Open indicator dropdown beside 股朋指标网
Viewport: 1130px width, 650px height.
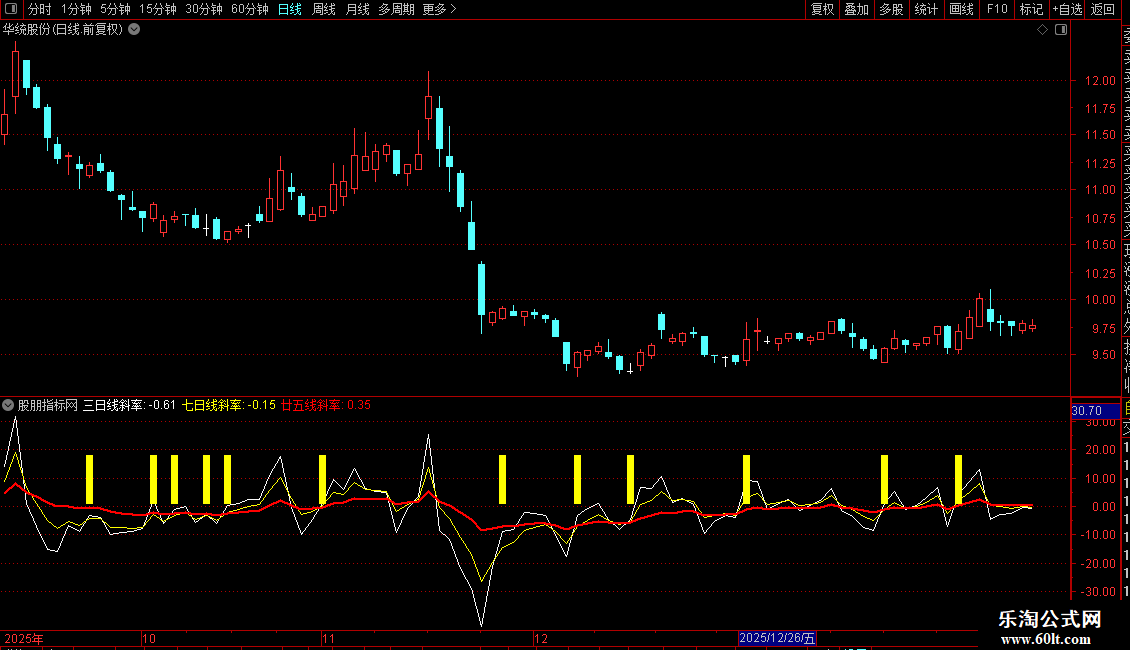pos(8,405)
